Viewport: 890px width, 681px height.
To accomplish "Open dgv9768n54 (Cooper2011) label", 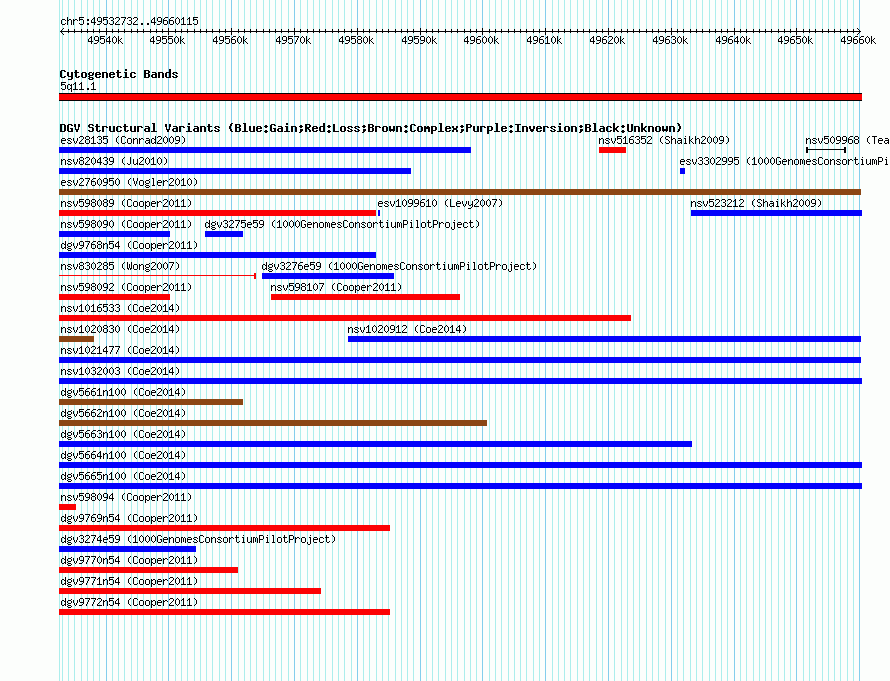I will pyautogui.click(x=129, y=245).
